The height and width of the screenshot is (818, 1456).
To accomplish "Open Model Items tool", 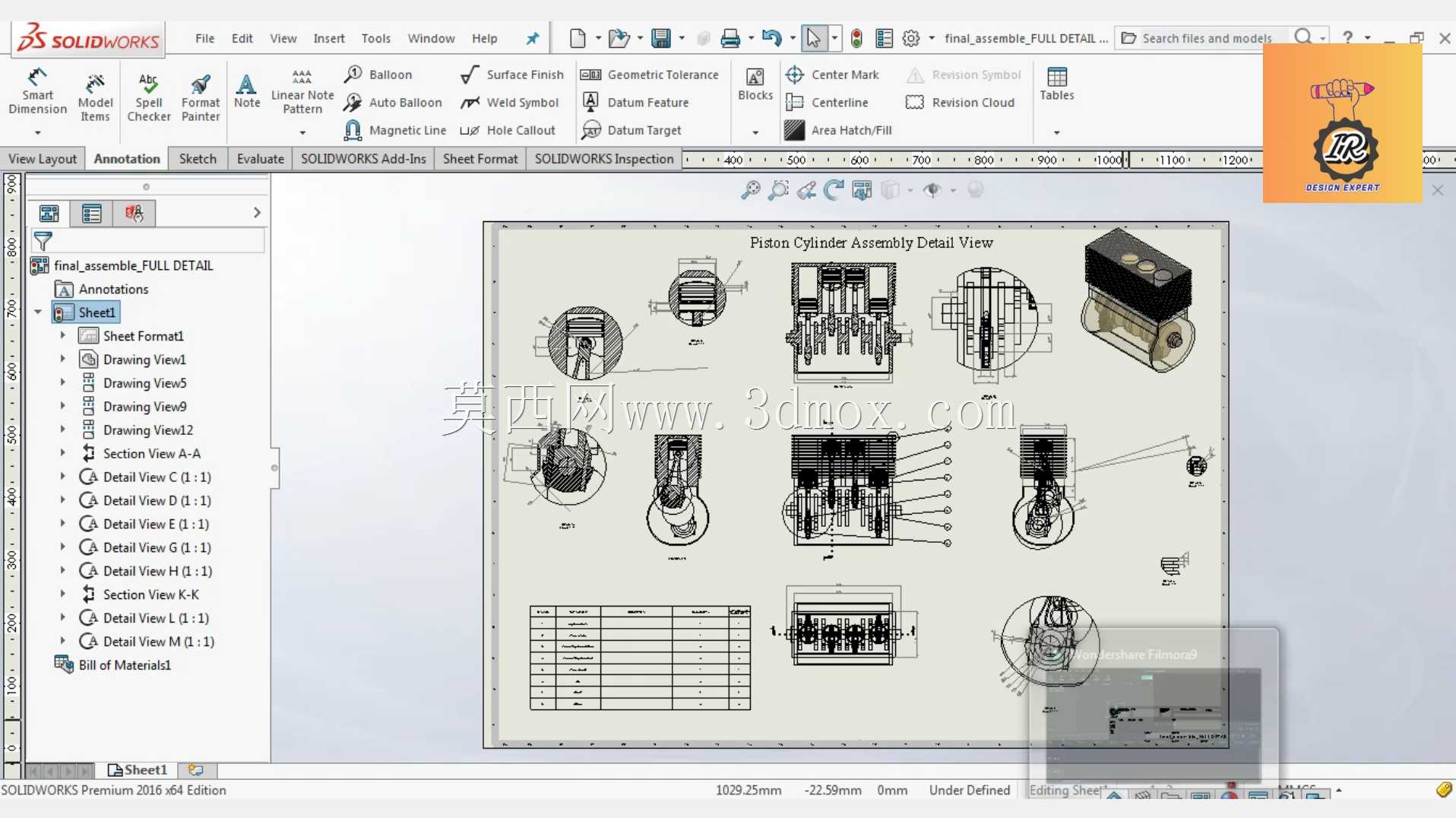I will click(x=95, y=97).
